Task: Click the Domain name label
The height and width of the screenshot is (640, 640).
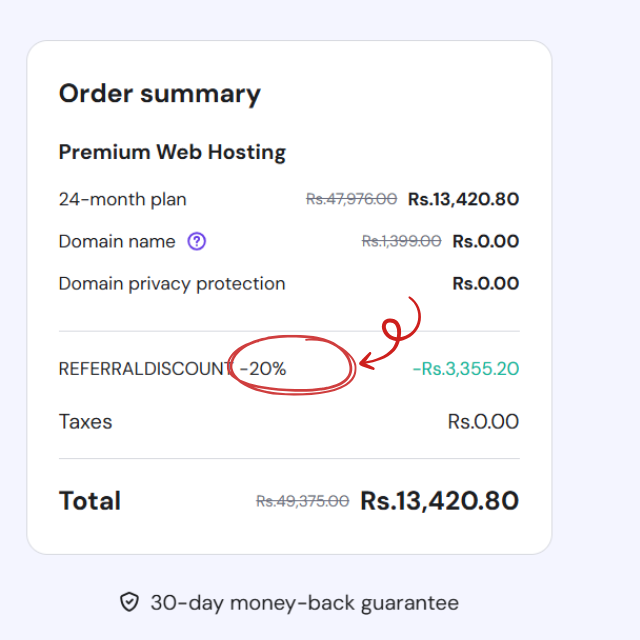Action: point(117,241)
